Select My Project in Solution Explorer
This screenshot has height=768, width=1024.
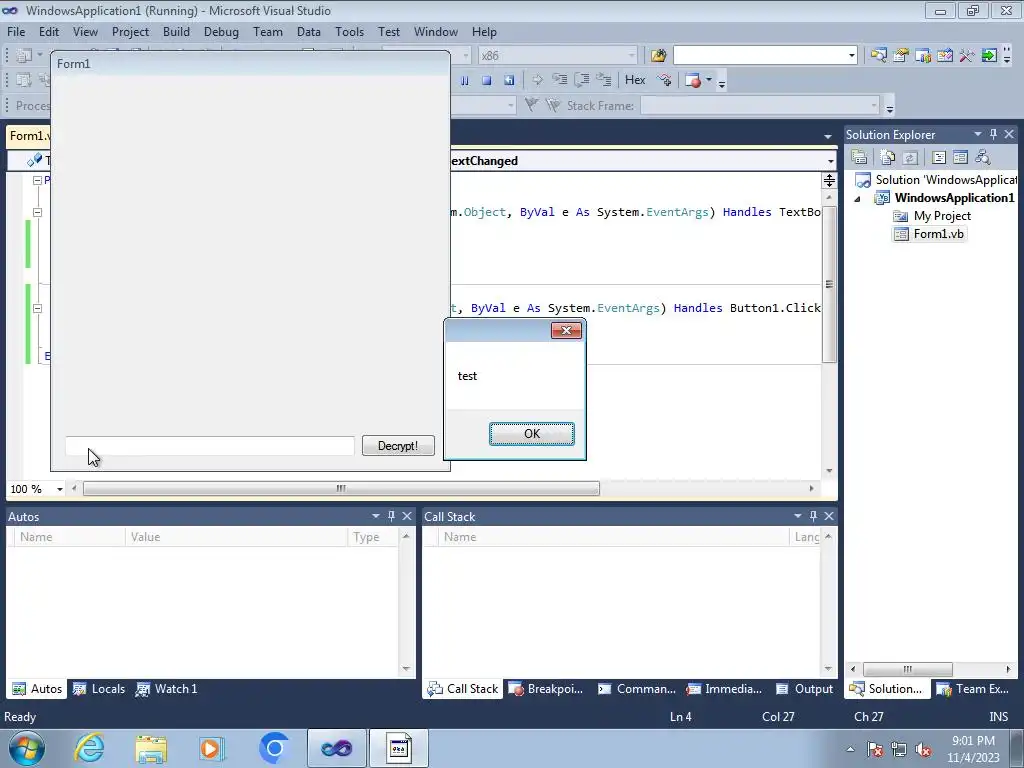point(933,216)
